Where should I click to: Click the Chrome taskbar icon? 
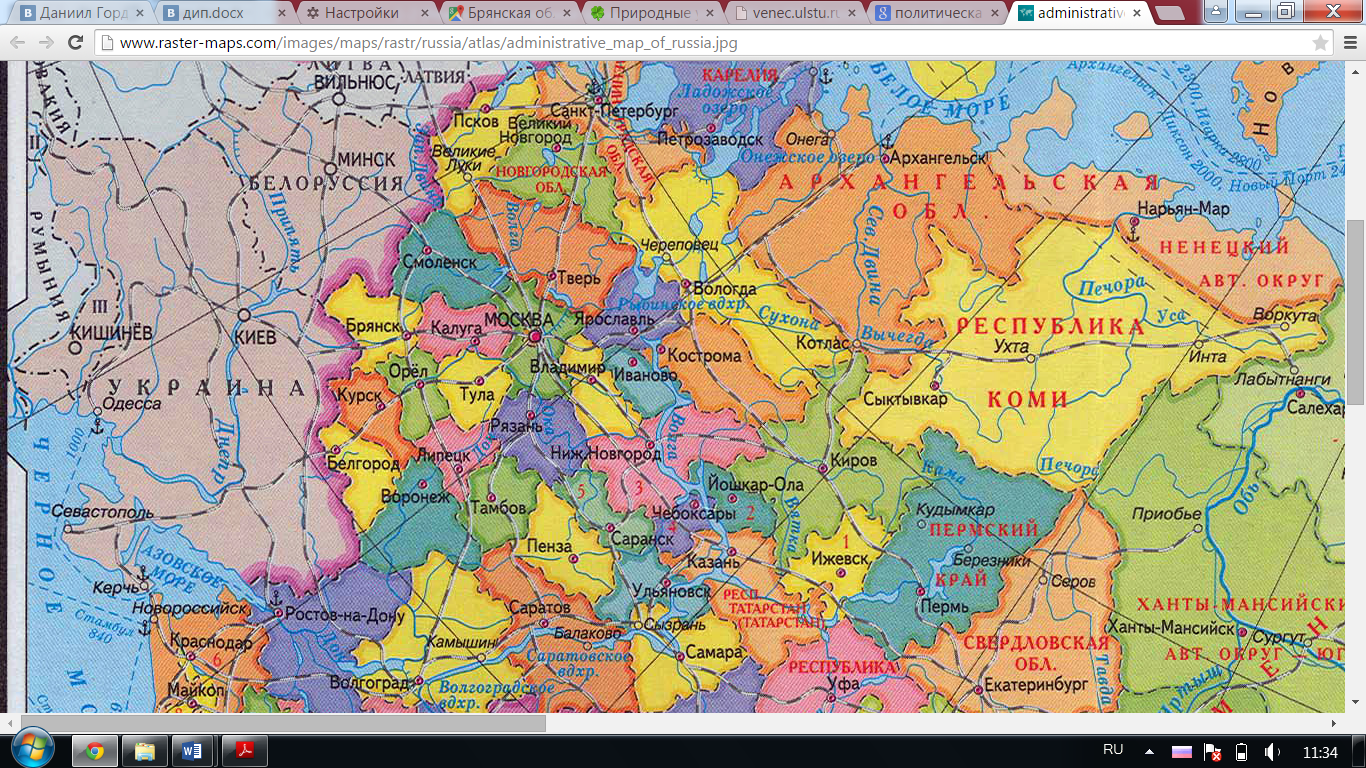(95, 751)
